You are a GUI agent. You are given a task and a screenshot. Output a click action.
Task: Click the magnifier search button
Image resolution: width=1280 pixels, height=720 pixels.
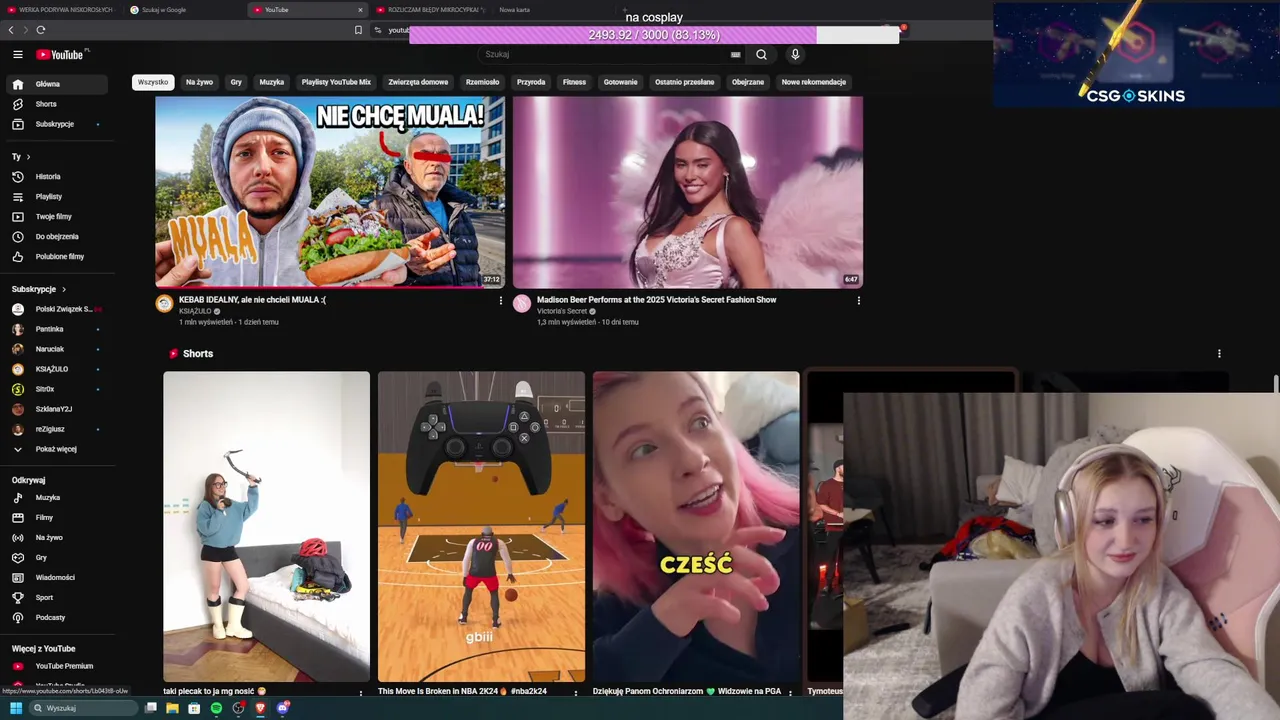761,55
